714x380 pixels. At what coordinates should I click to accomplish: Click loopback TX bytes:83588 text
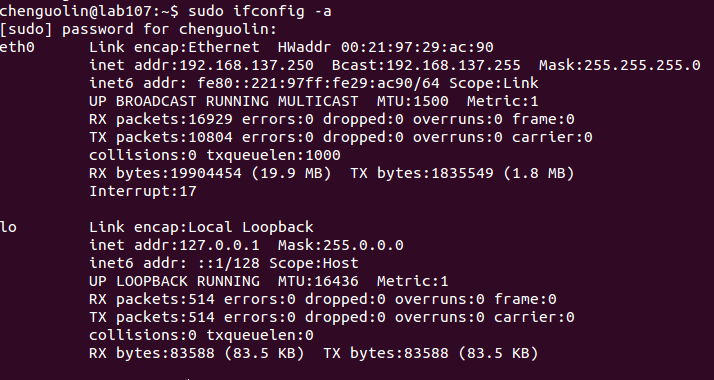tap(386, 353)
